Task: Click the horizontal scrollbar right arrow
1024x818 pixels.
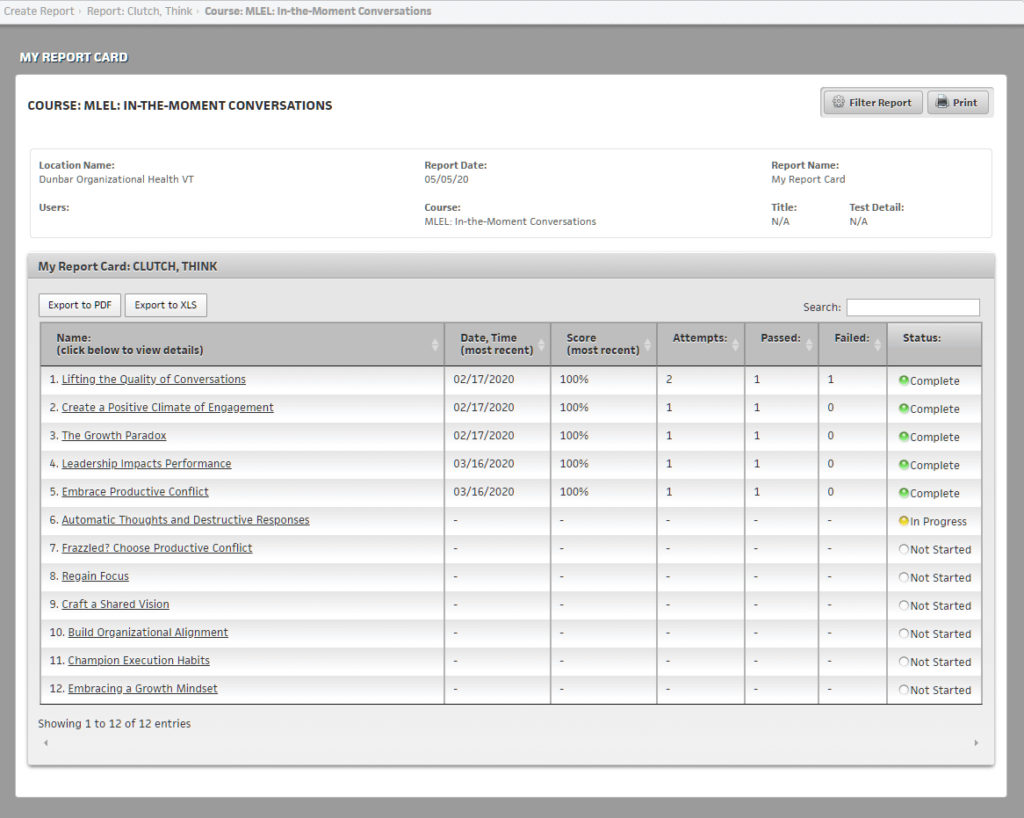Action: 976,743
